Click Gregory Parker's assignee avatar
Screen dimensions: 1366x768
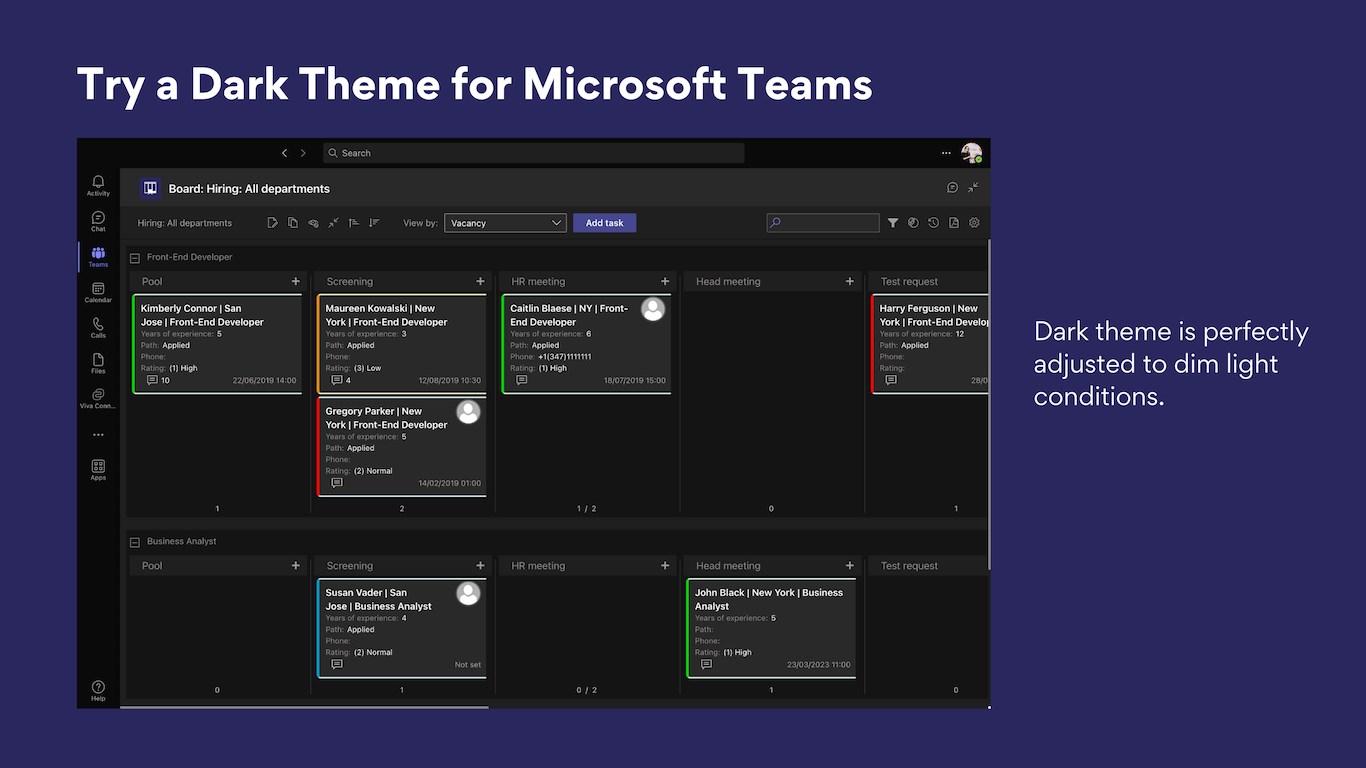tap(468, 412)
